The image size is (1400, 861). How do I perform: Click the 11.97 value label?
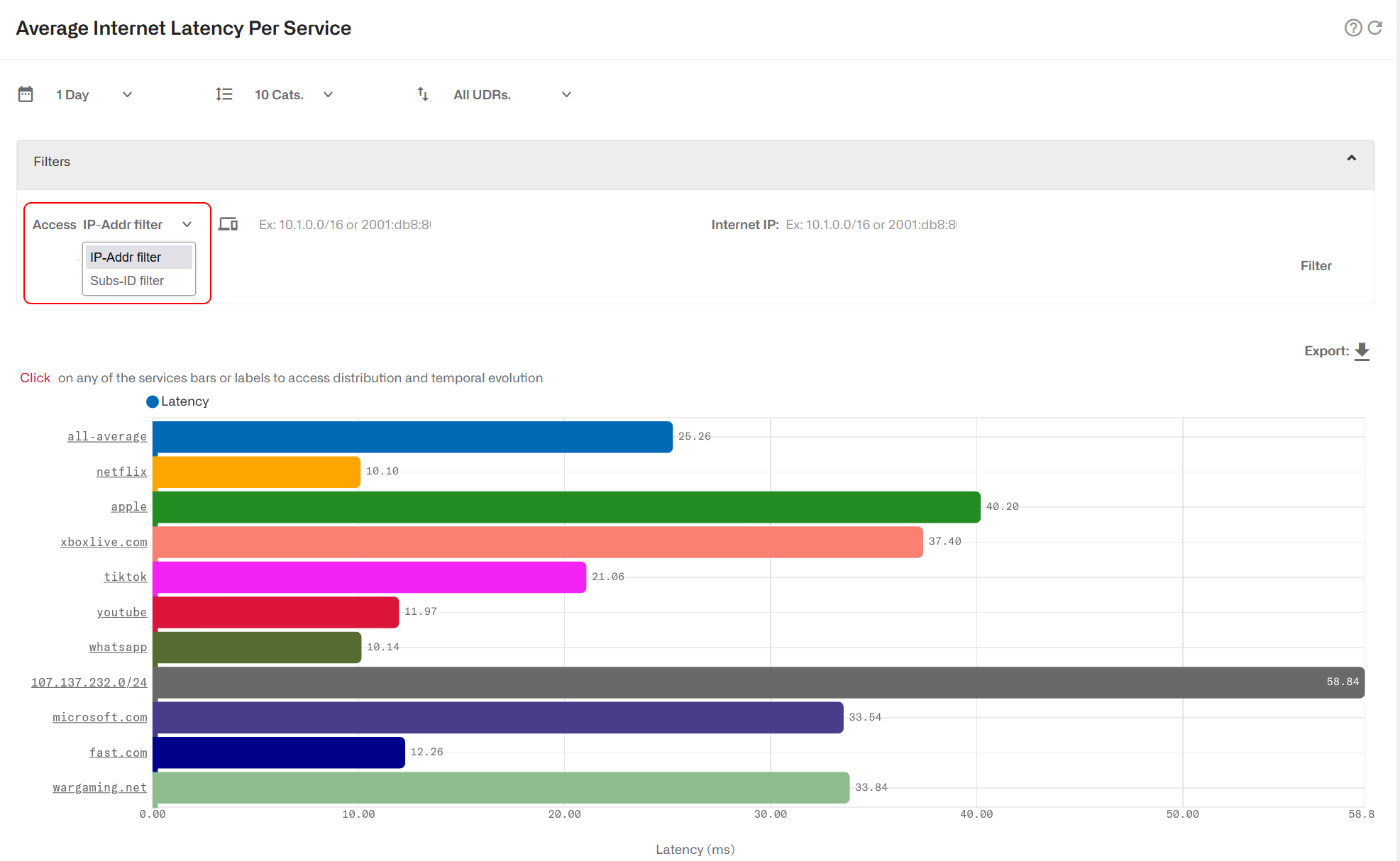pos(421,611)
